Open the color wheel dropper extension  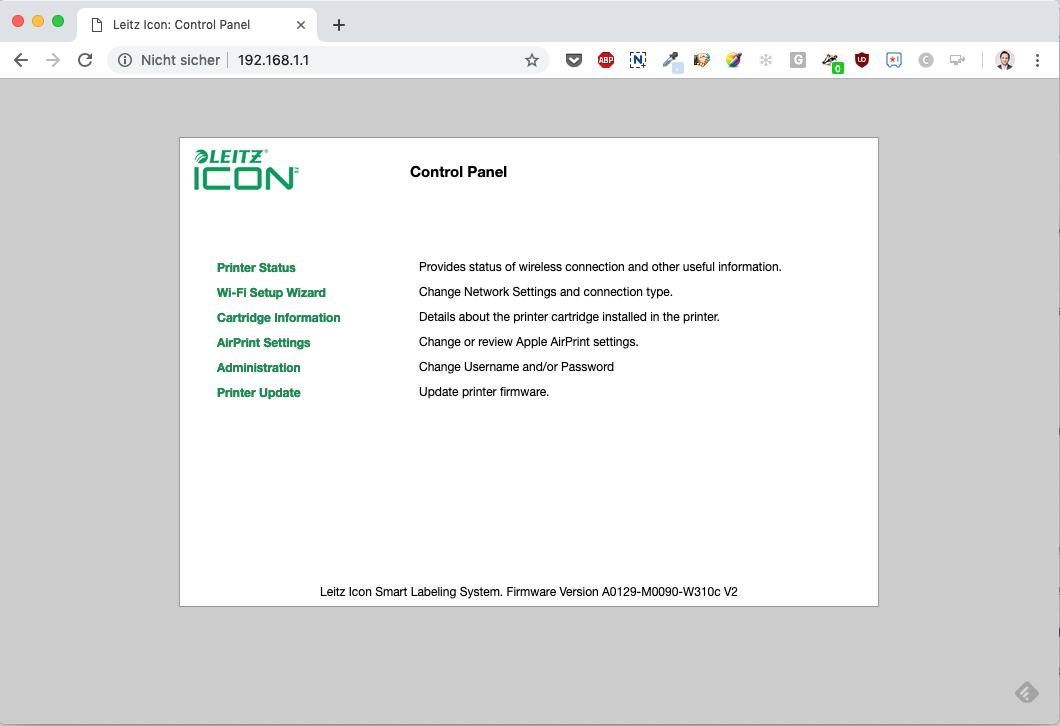pyautogui.click(x=733, y=60)
